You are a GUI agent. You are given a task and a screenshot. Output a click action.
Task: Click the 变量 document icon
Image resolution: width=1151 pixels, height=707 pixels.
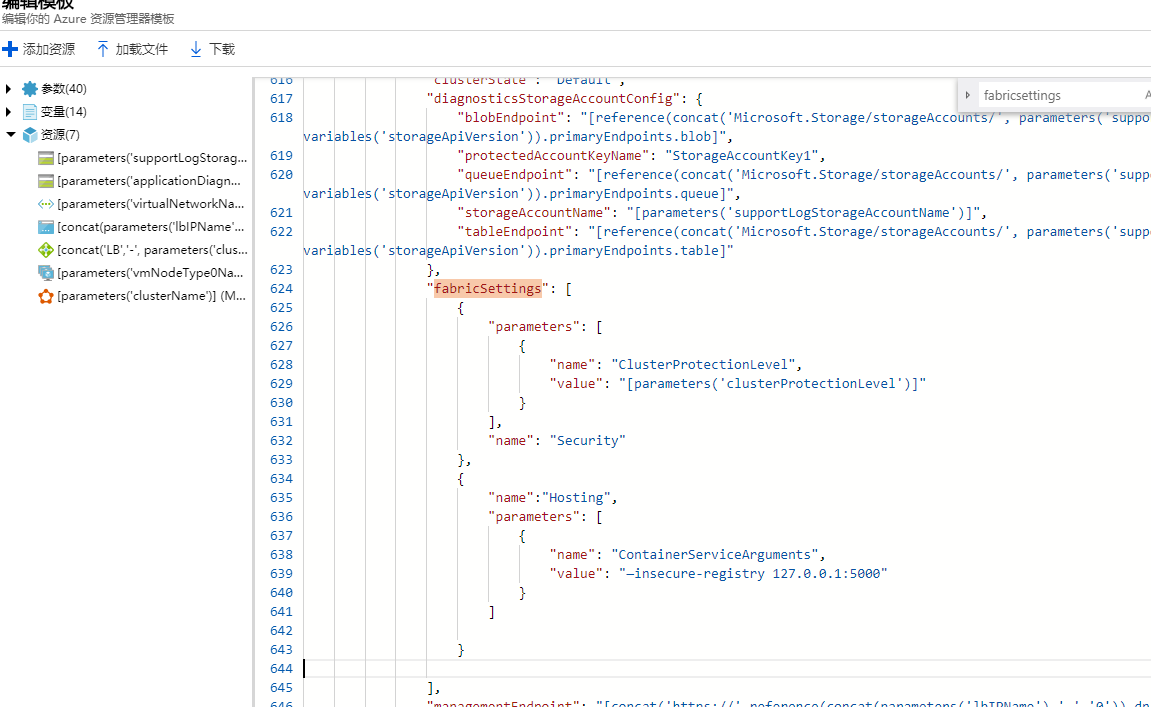click(29, 112)
